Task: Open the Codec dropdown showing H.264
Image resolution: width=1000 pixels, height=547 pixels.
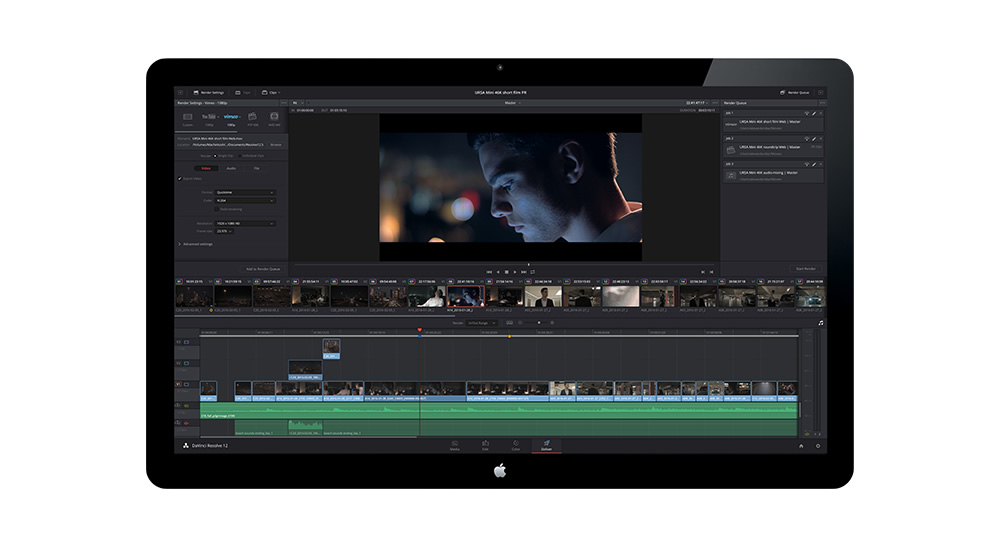Action: tap(245, 201)
